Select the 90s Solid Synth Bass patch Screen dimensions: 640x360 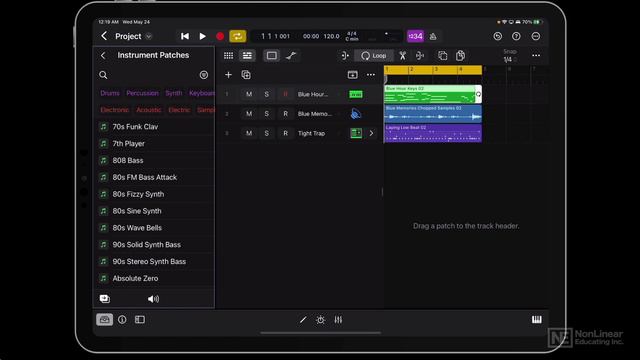(153, 244)
